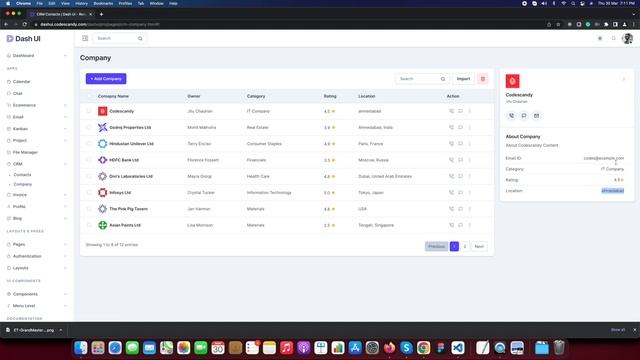Check the Hindustan Unilever Ltd row checkbox
Image resolution: width=640 pixels, height=360 pixels.
(89, 144)
